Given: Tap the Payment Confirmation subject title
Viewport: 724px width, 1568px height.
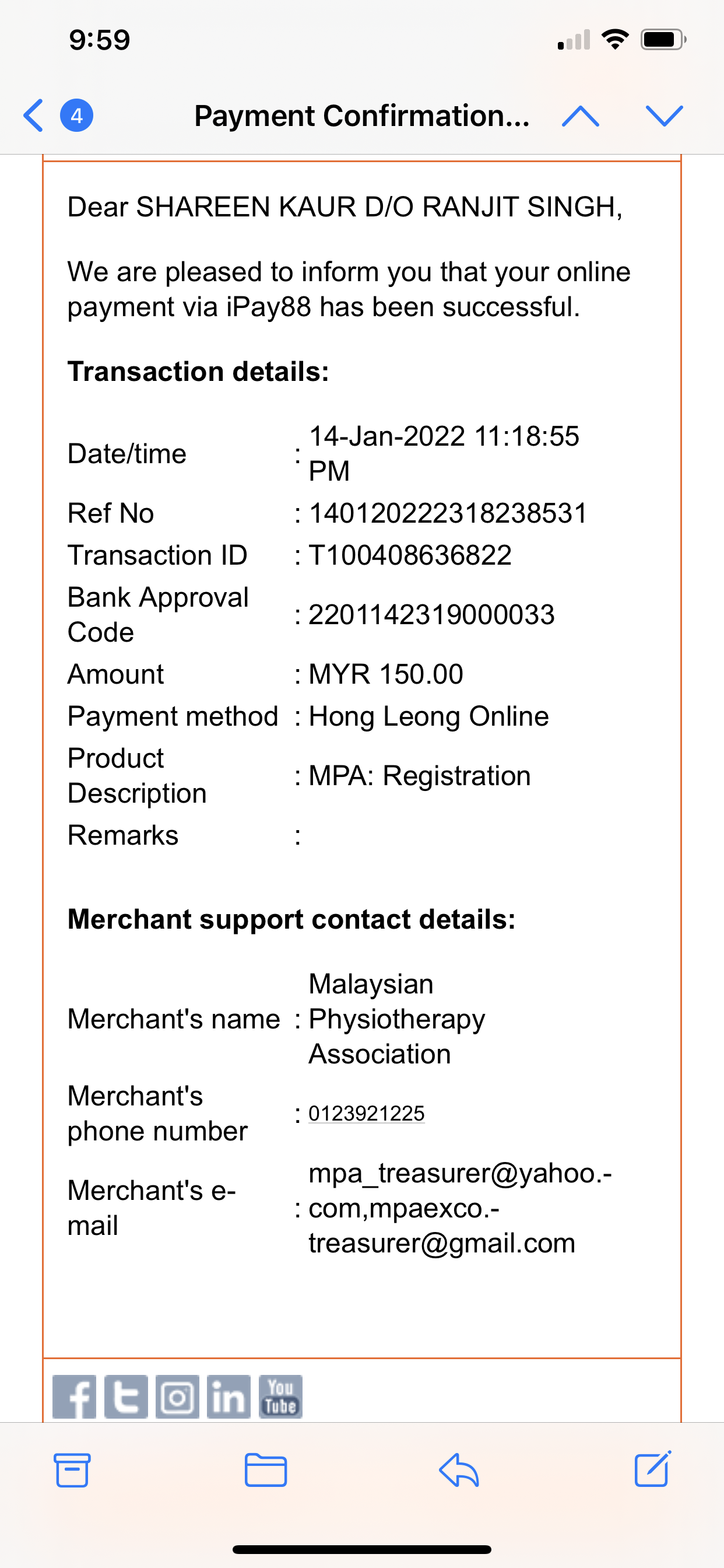Looking at the screenshot, I should (x=362, y=116).
